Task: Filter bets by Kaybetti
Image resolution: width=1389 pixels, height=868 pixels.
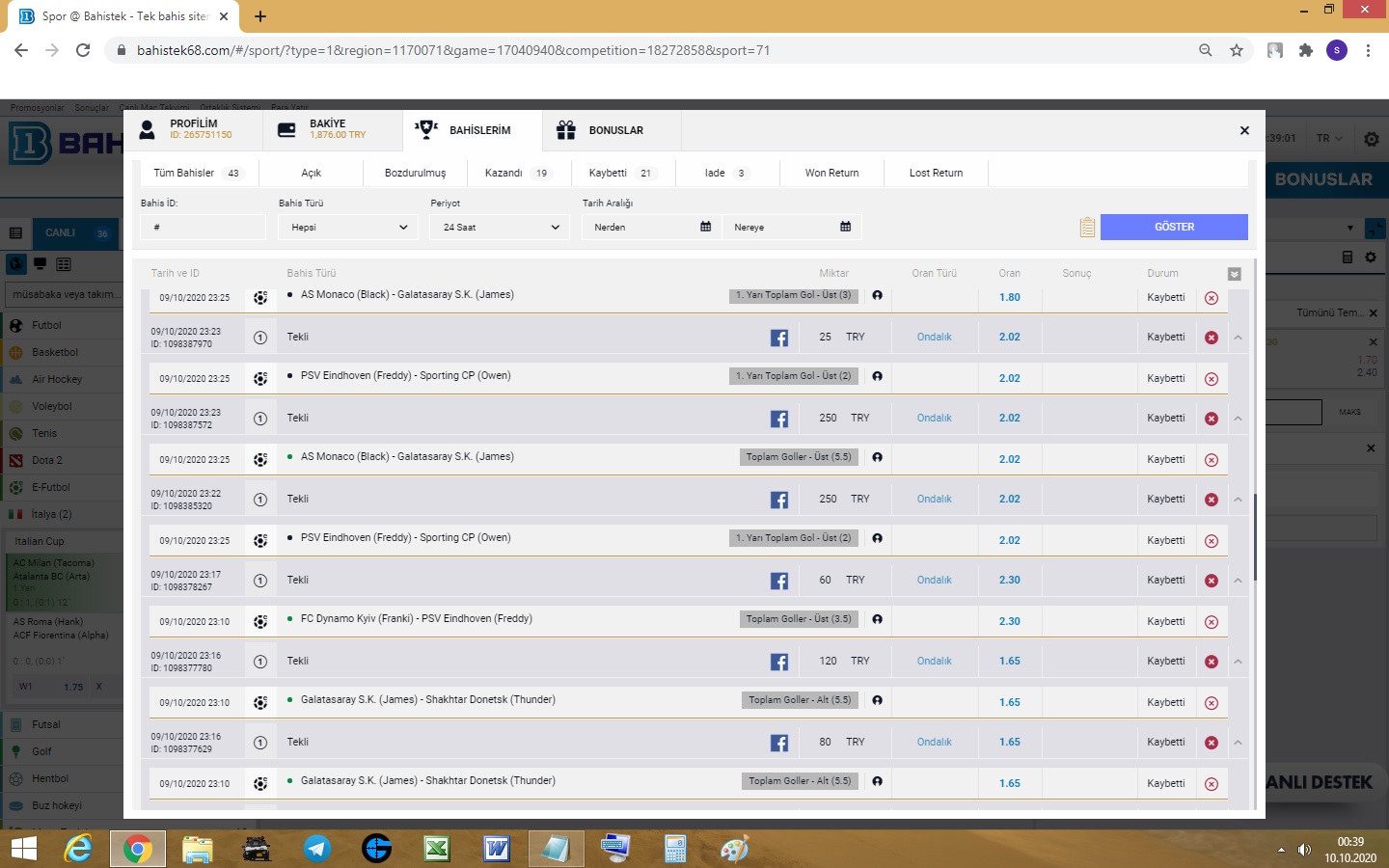Action: (622, 173)
